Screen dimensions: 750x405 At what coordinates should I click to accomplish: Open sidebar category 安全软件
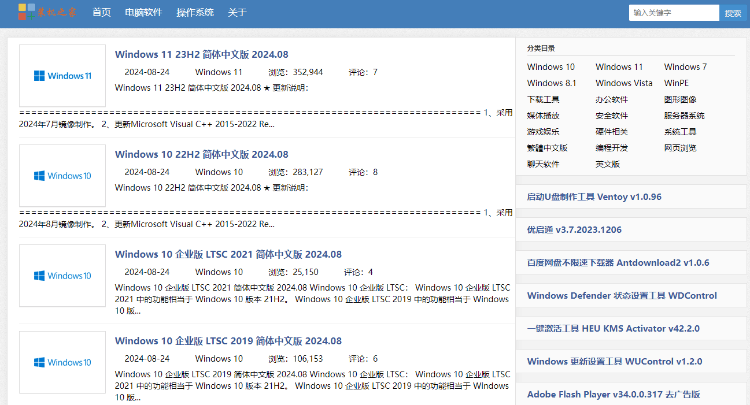[611, 116]
